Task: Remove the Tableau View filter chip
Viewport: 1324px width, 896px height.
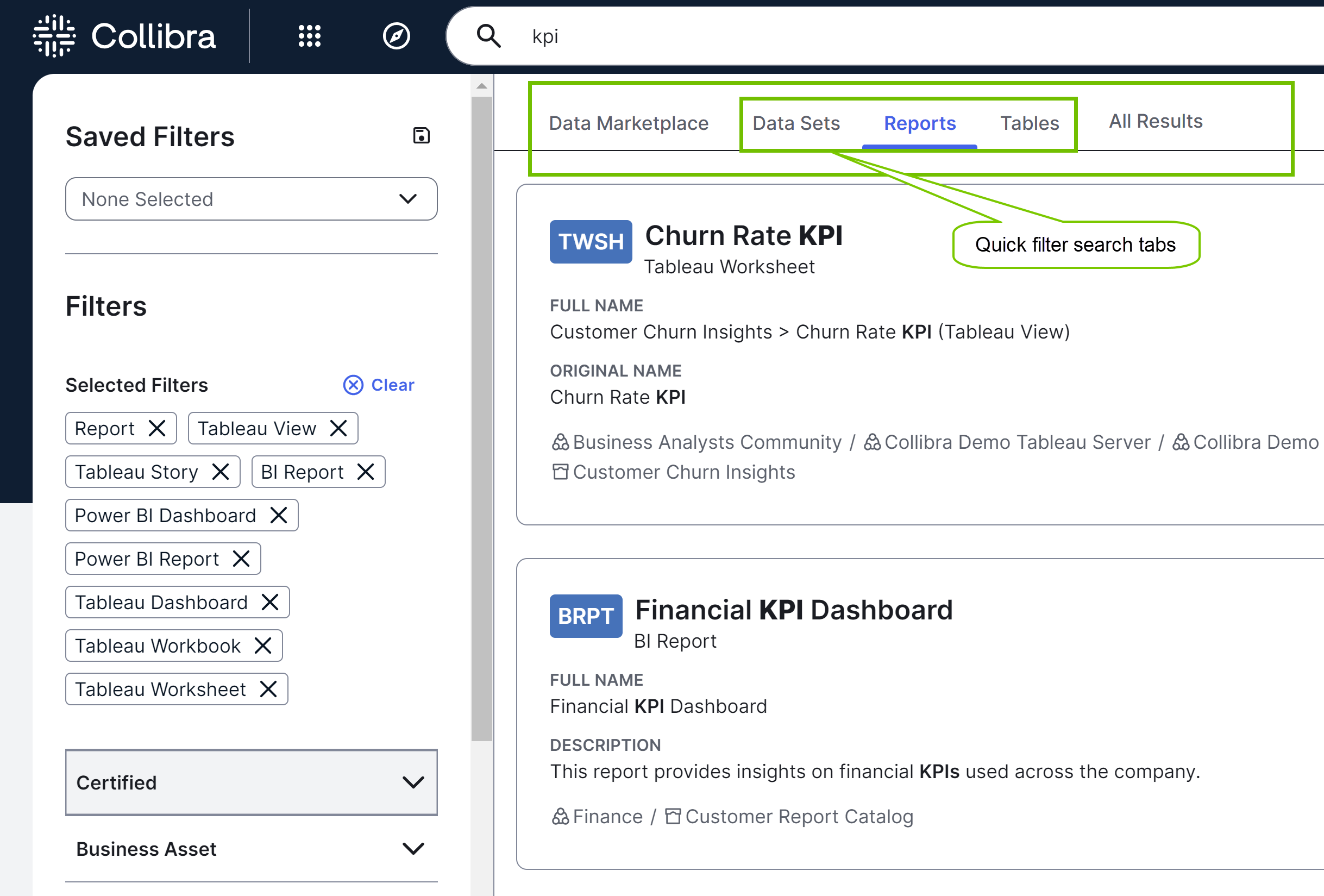Action: pos(338,428)
